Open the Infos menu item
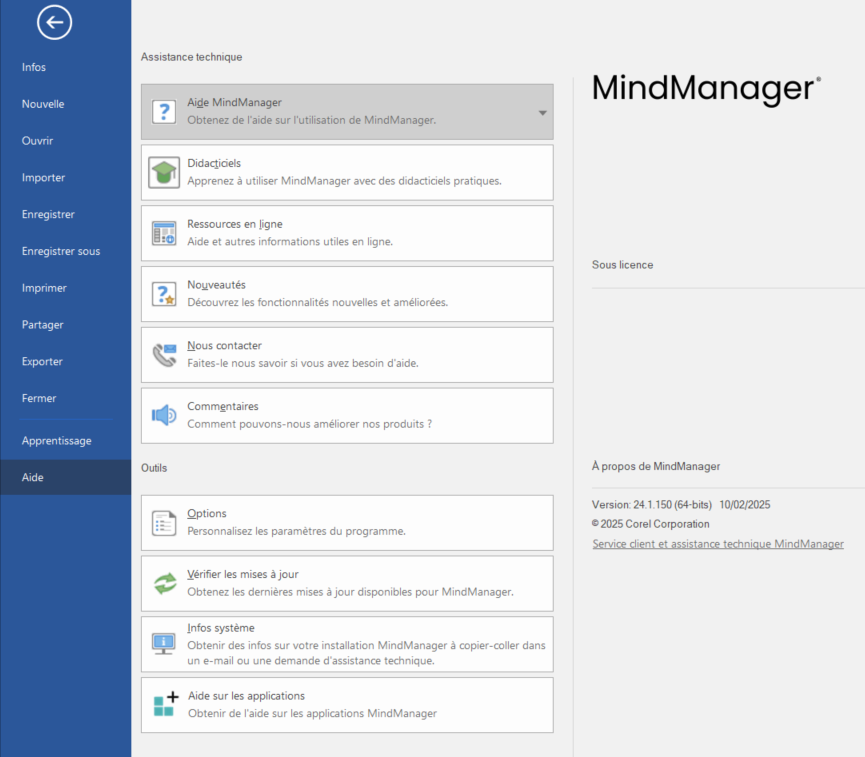Screen dimensions: 865x757 click(x=34, y=67)
